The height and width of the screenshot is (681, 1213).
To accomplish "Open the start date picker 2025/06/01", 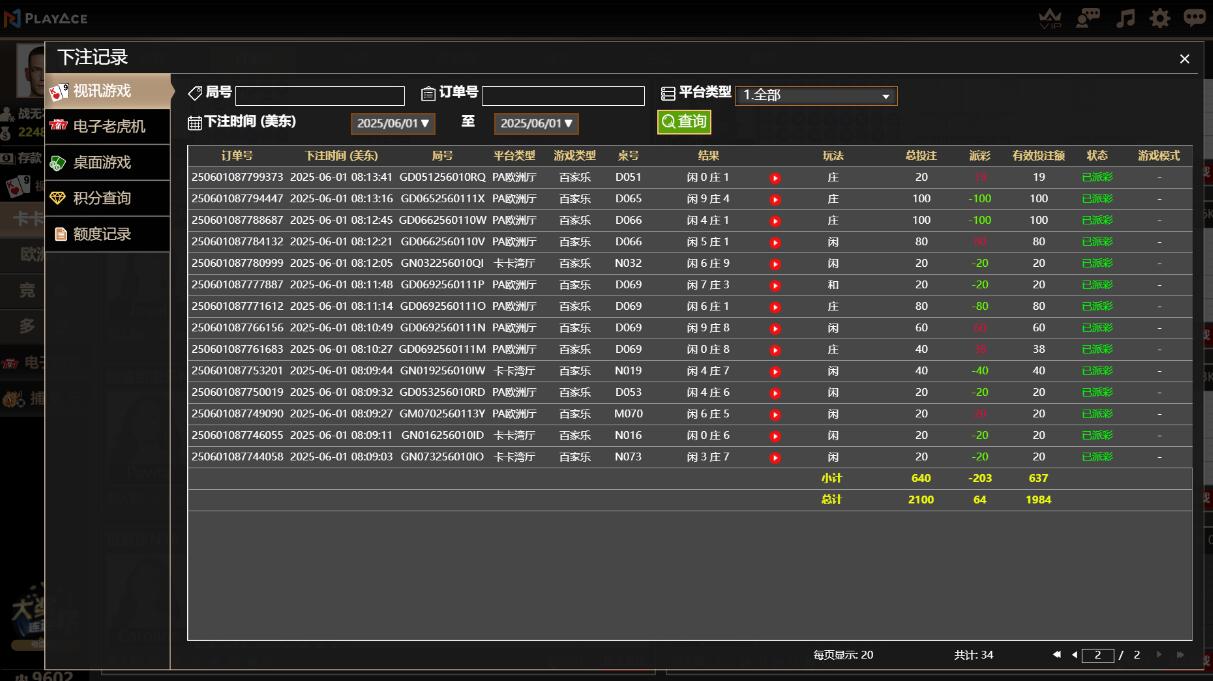I will pos(393,123).
